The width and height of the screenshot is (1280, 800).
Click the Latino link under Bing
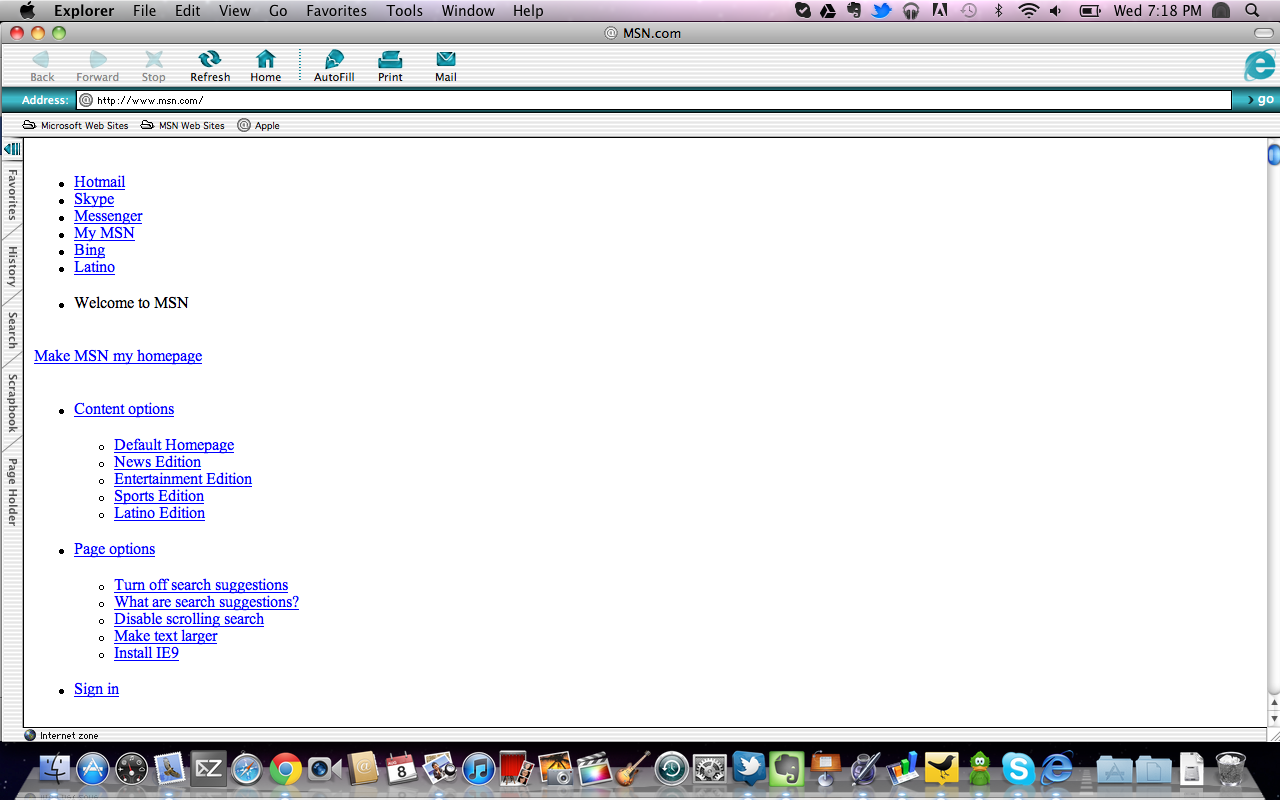(94, 267)
